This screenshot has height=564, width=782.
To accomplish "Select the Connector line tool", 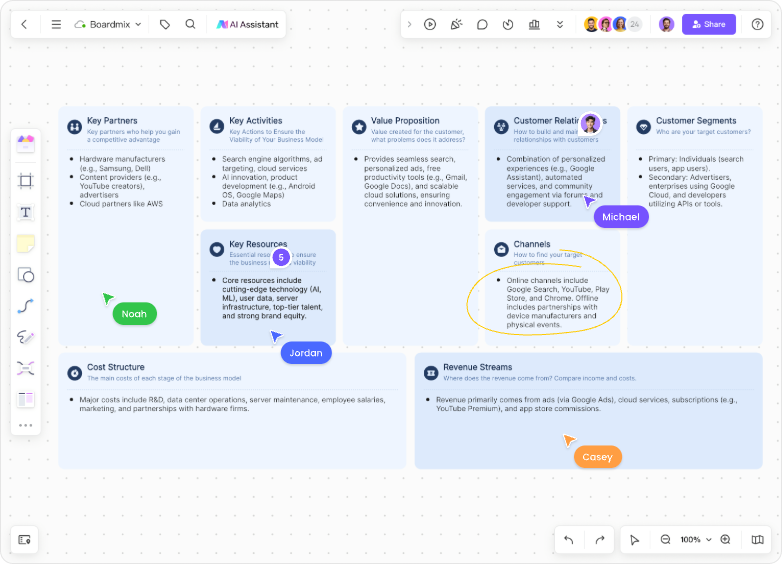I will pos(25,306).
